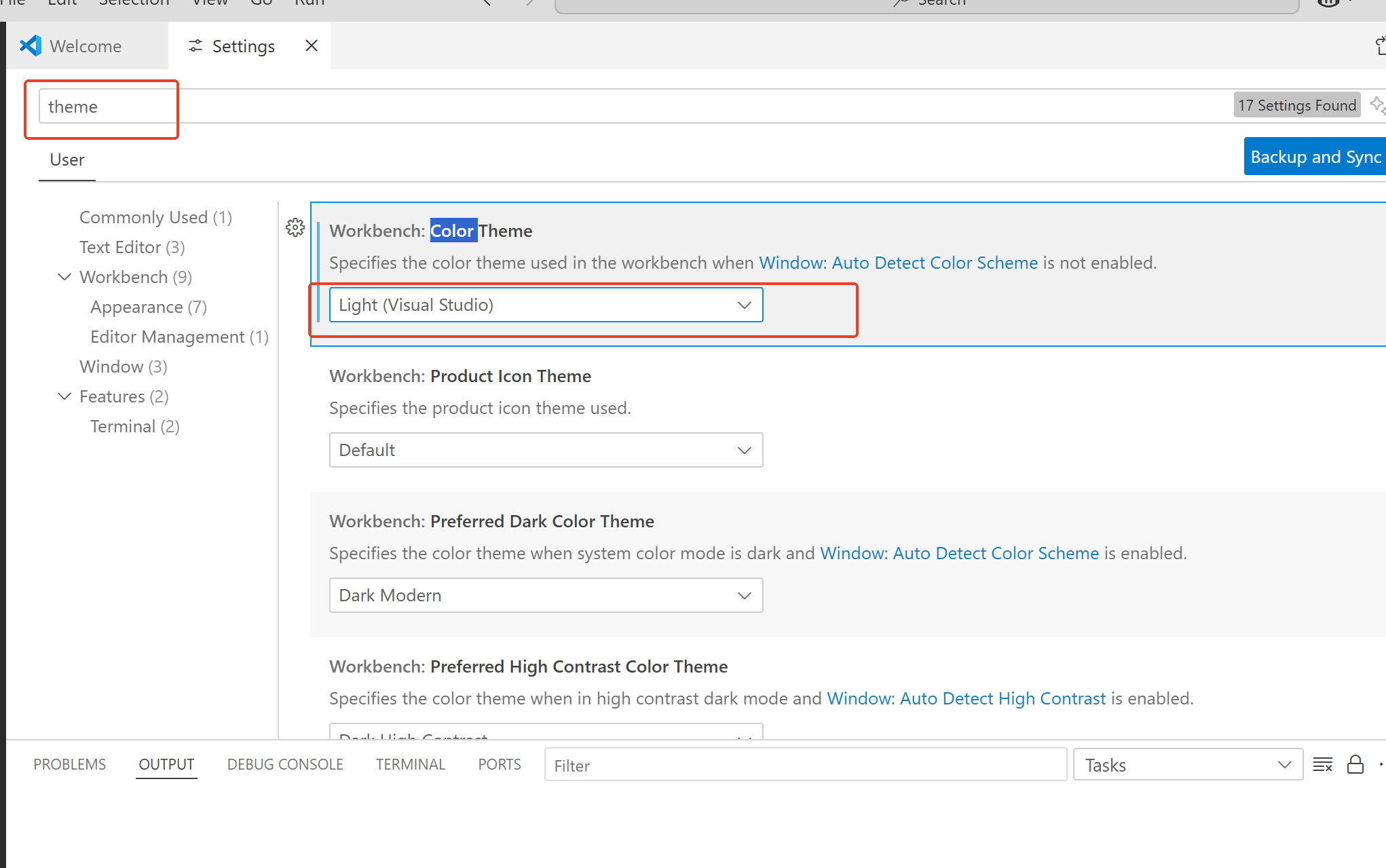Click the Product Icon Theme setting title
Image resolution: width=1386 pixels, height=868 pixels.
pos(460,376)
